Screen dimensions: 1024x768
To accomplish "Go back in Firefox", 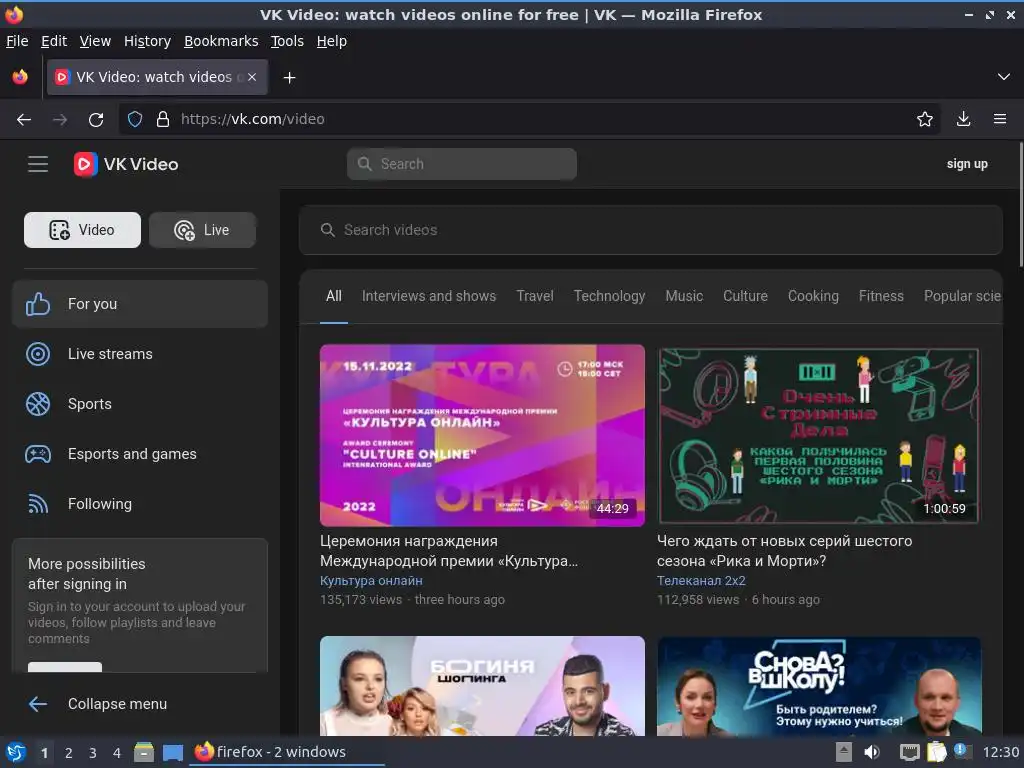I will point(24,119).
